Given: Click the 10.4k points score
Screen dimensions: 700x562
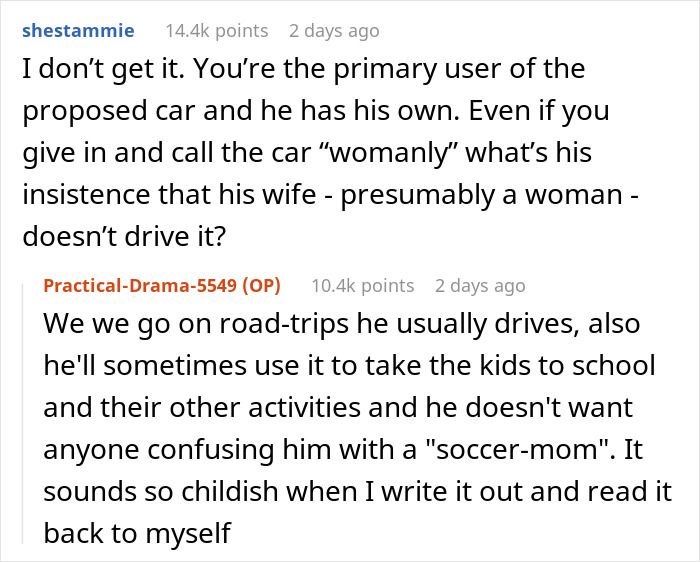Looking at the screenshot, I should pos(363,286).
